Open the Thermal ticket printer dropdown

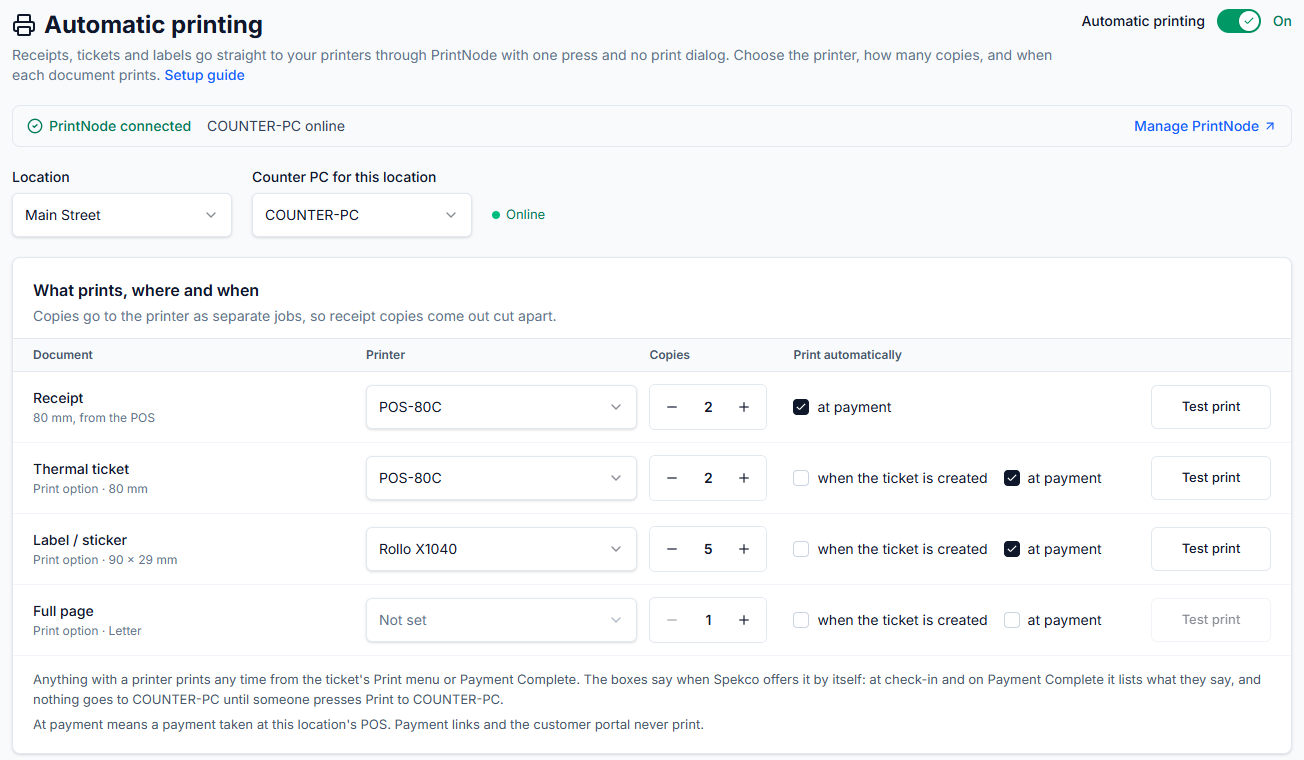tap(501, 478)
